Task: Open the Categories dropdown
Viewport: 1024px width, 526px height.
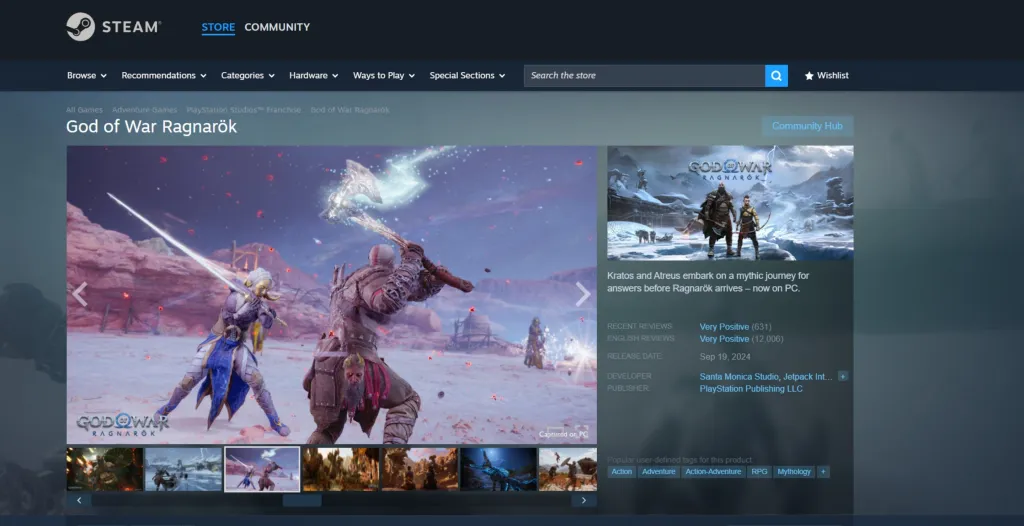Action: 248,76
